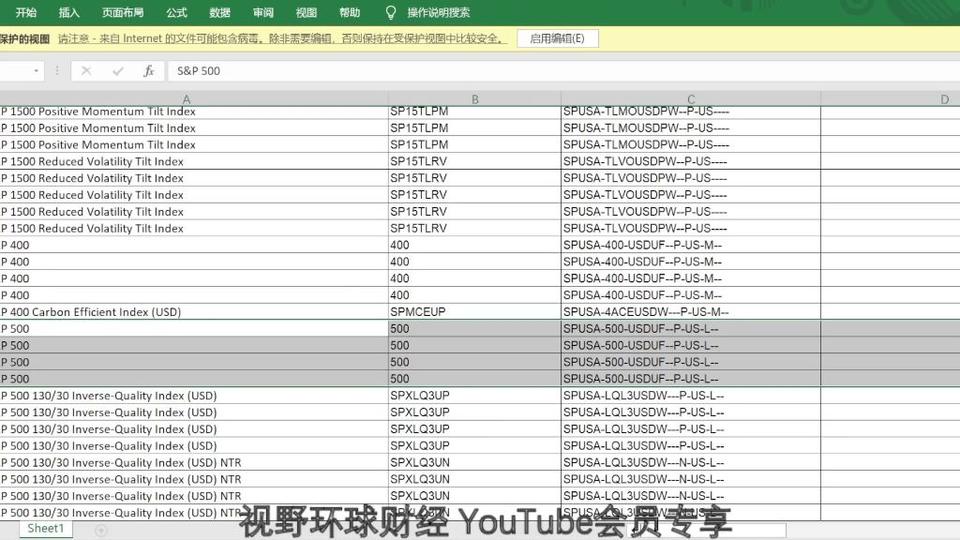The image size is (960, 540).
Task: Click the first SP15TLRV cell
Action: click(474, 162)
